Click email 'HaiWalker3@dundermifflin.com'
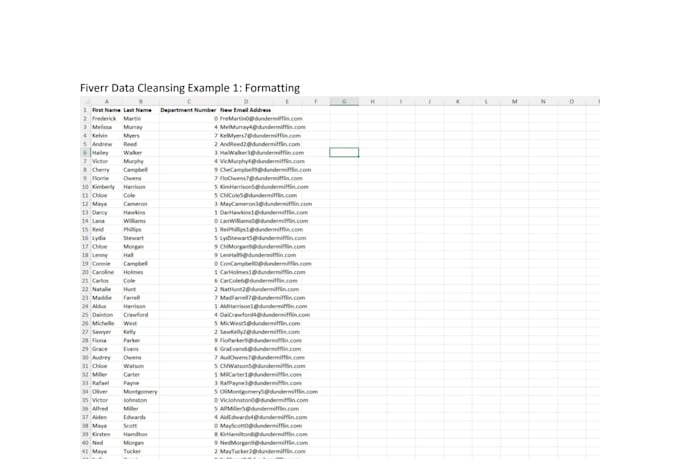Image resolution: width=680 pixels, height=459 pixels. point(262,153)
